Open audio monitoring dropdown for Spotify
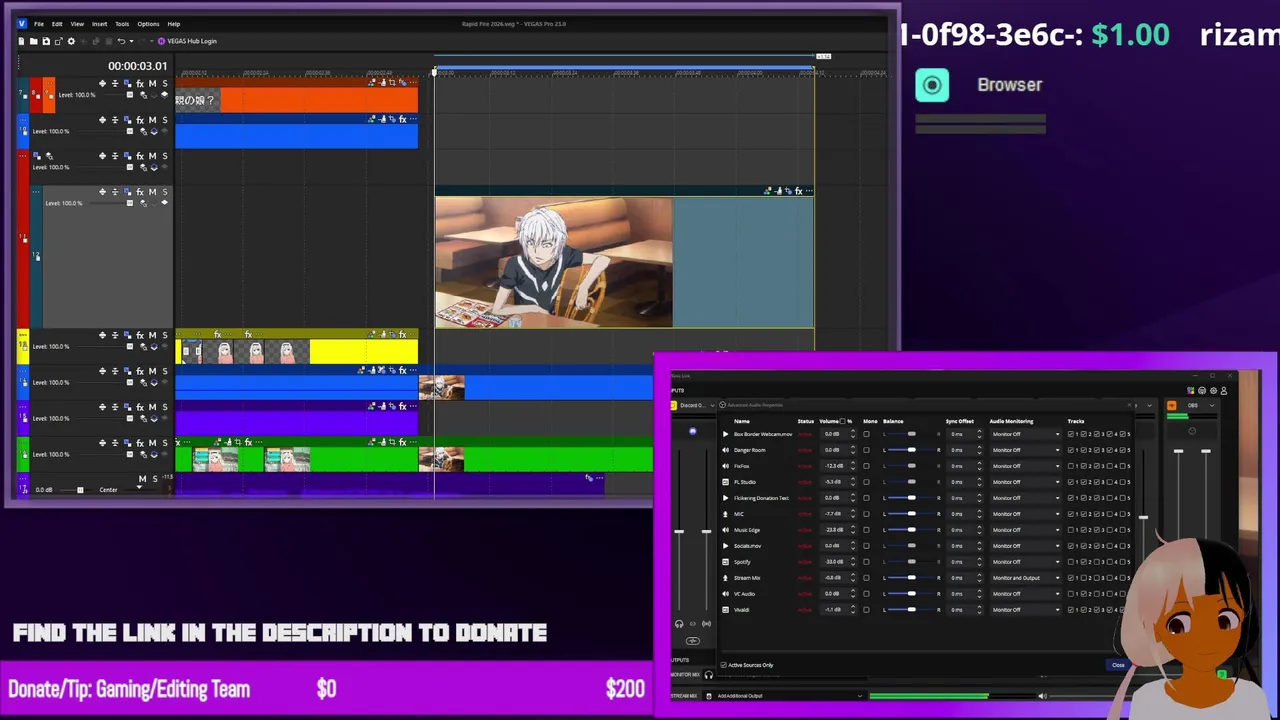 coord(1026,561)
